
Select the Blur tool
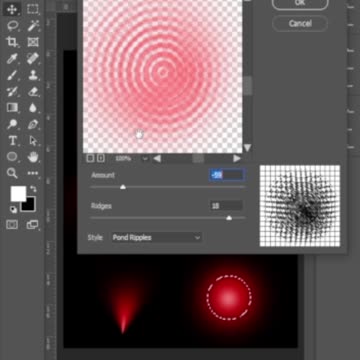[x=33, y=107]
